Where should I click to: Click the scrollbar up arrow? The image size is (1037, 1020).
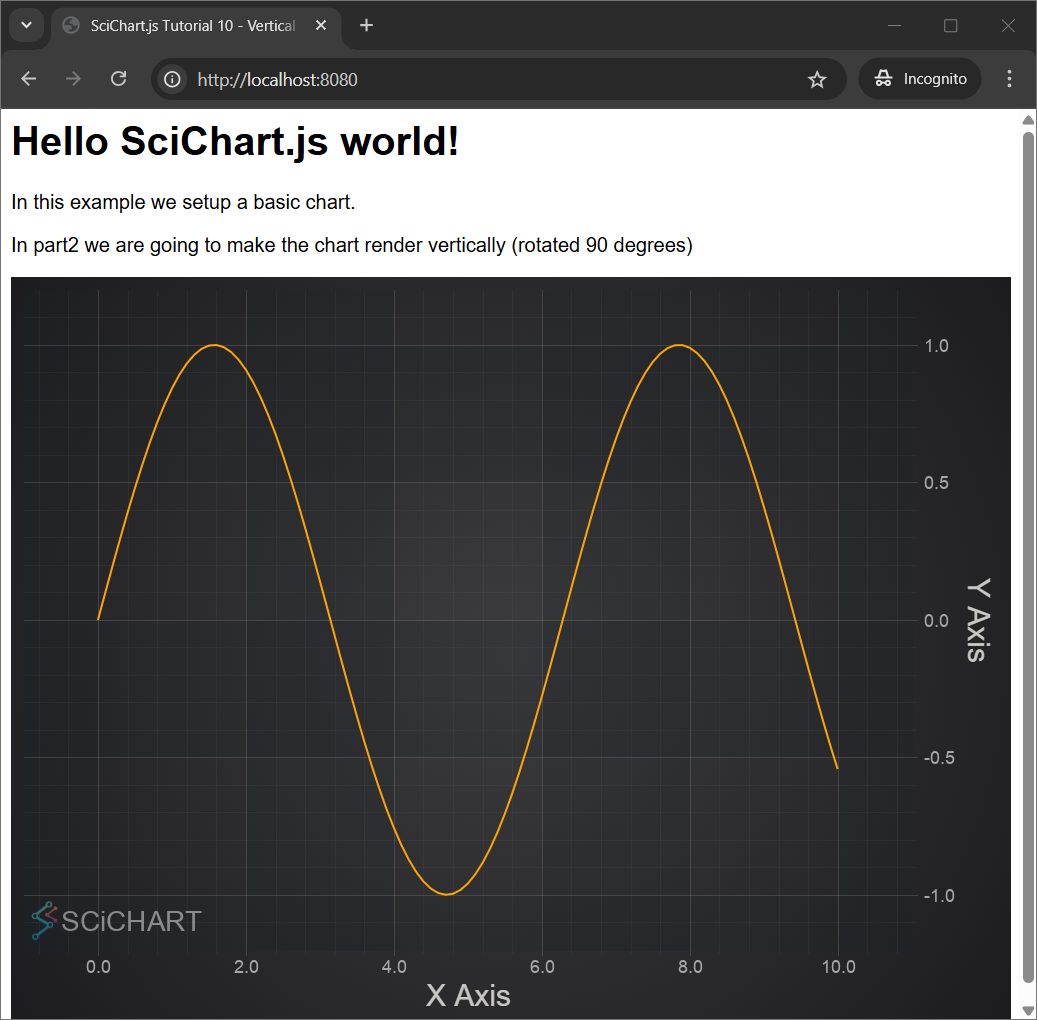point(1028,120)
